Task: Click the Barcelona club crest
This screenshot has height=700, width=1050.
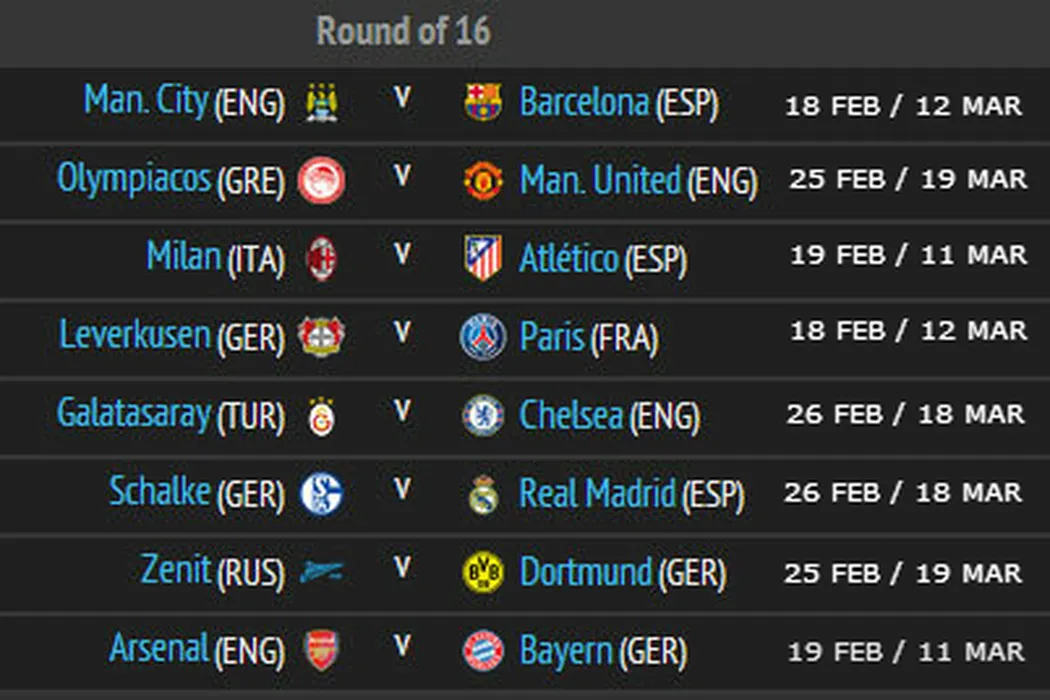Action: (x=484, y=102)
